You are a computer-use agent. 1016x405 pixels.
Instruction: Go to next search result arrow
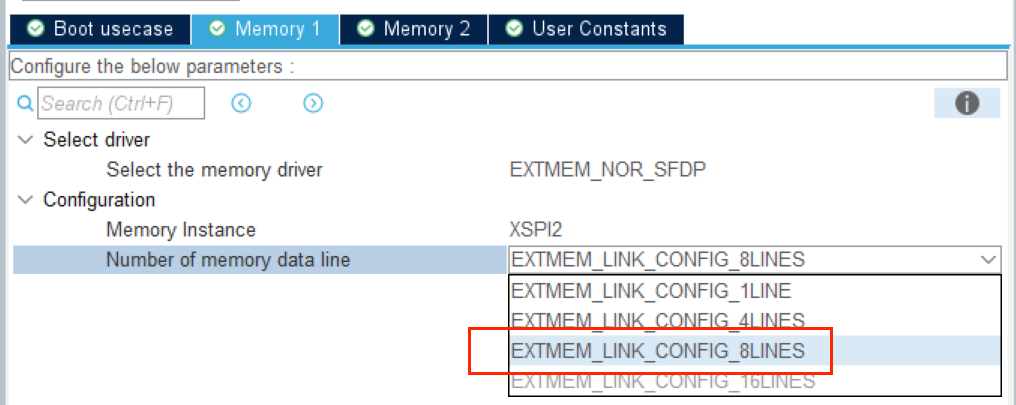pyautogui.click(x=313, y=103)
